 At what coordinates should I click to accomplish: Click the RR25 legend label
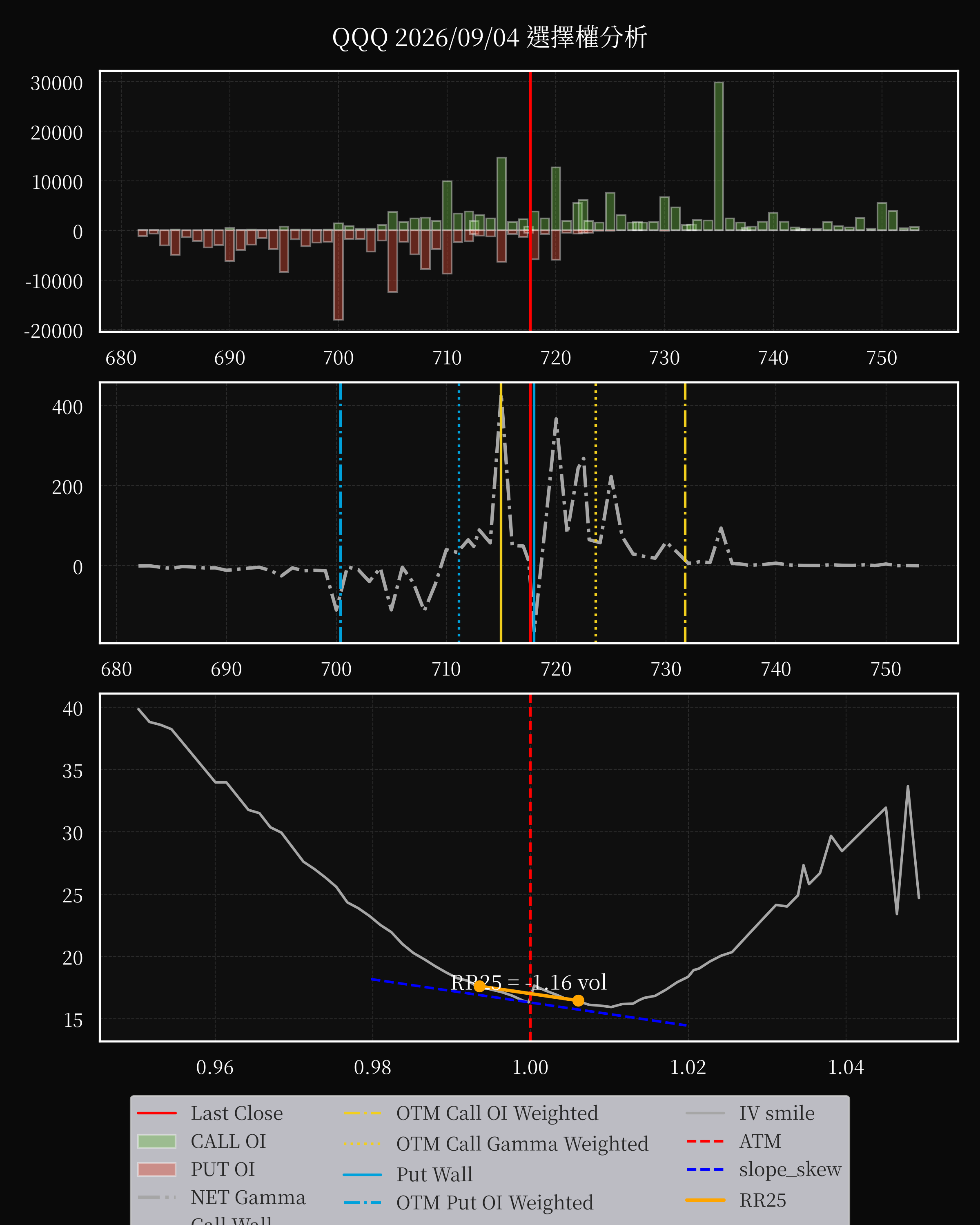click(762, 1200)
